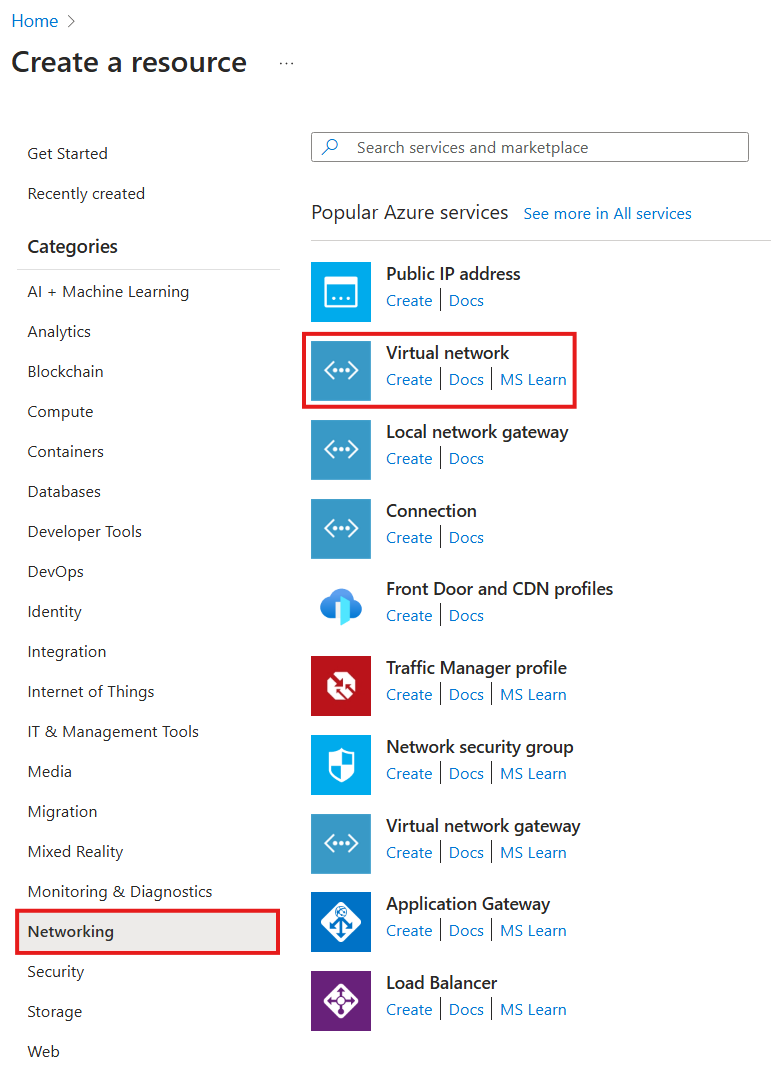Open See more in All services
The width and height of the screenshot is (771, 1076).
click(x=607, y=213)
